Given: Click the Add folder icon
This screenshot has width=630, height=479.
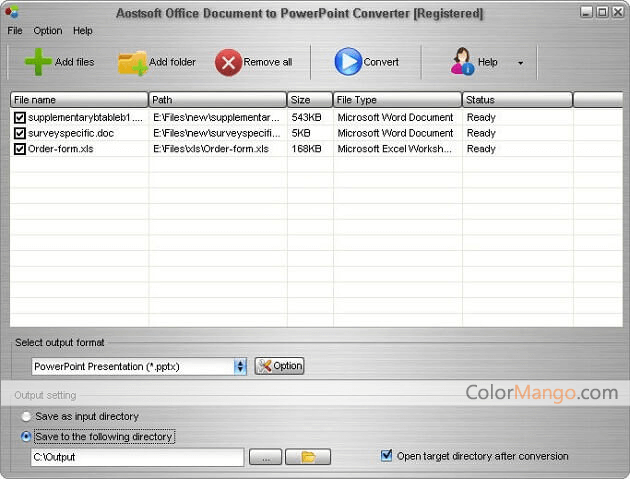Looking at the screenshot, I should coord(133,63).
